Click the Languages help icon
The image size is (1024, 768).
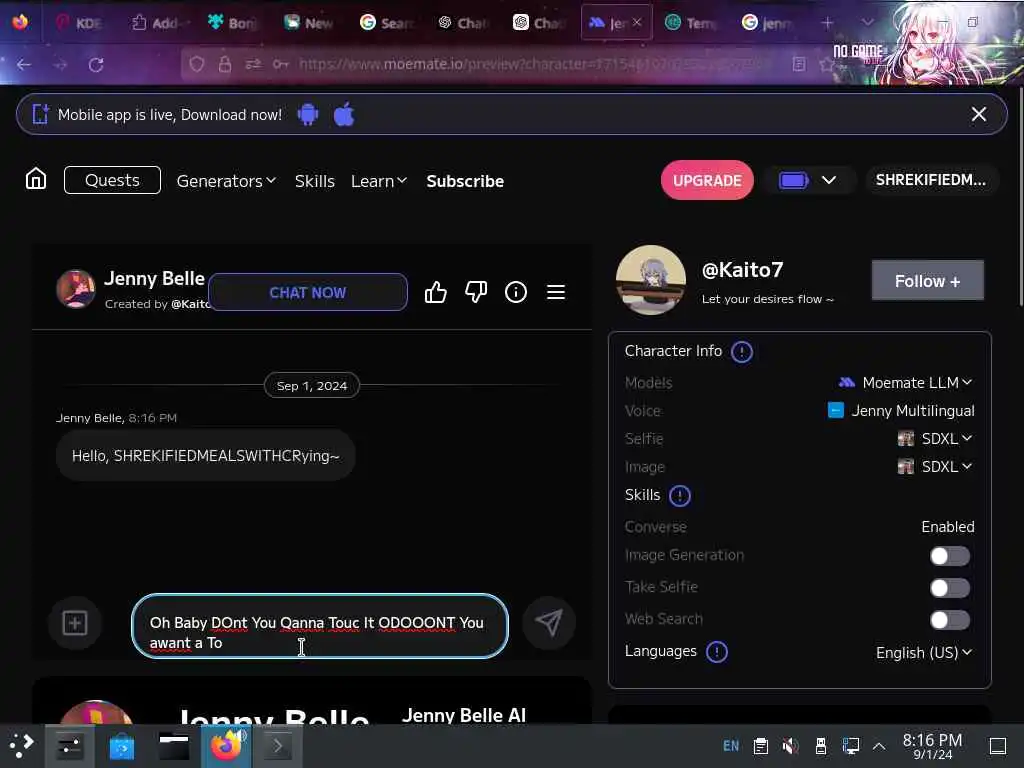click(x=717, y=652)
